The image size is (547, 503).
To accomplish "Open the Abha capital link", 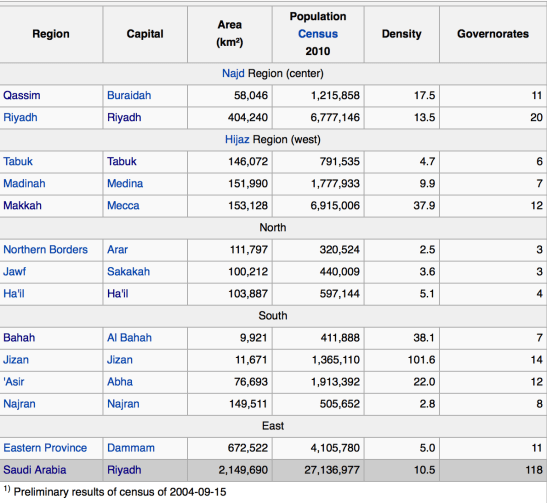I will tap(120, 382).
